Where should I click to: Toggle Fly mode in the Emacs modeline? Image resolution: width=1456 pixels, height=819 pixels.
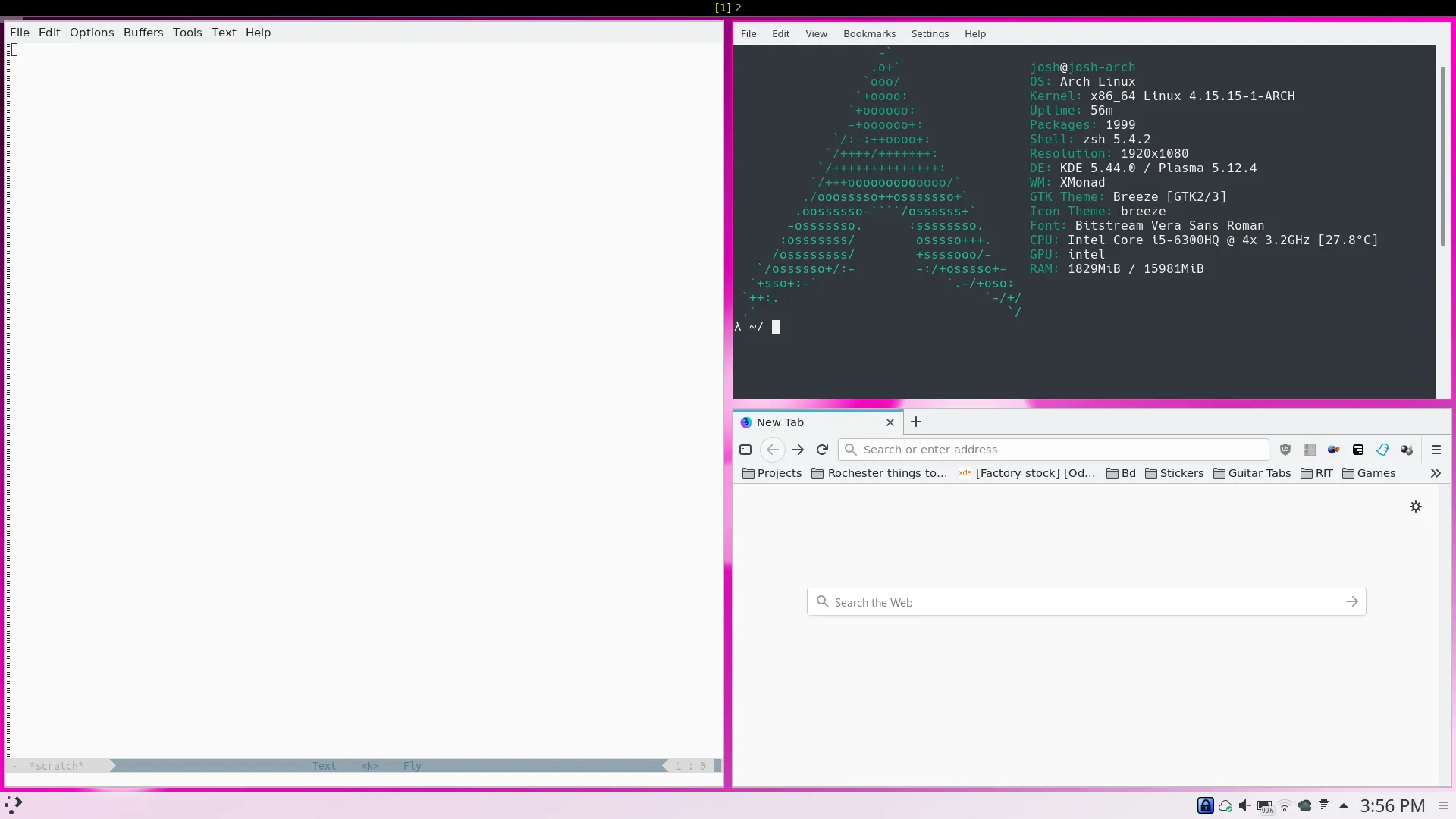pyautogui.click(x=412, y=766)
